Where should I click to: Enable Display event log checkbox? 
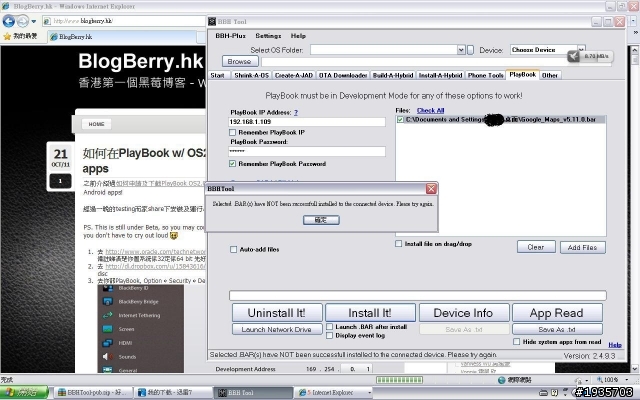pyautogui.click(x=330, y=336)
